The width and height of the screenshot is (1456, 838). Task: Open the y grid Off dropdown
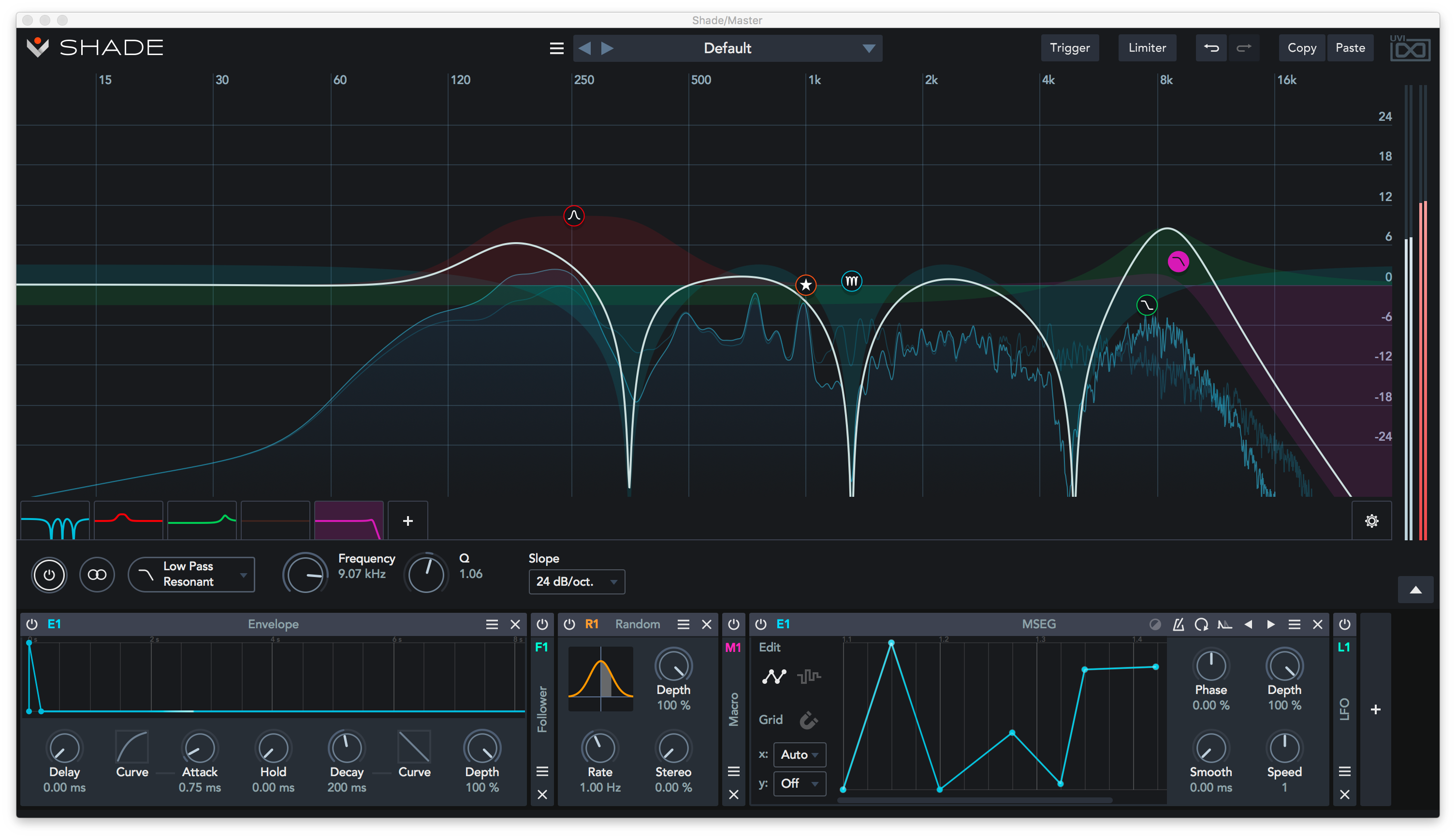point(800,783)
